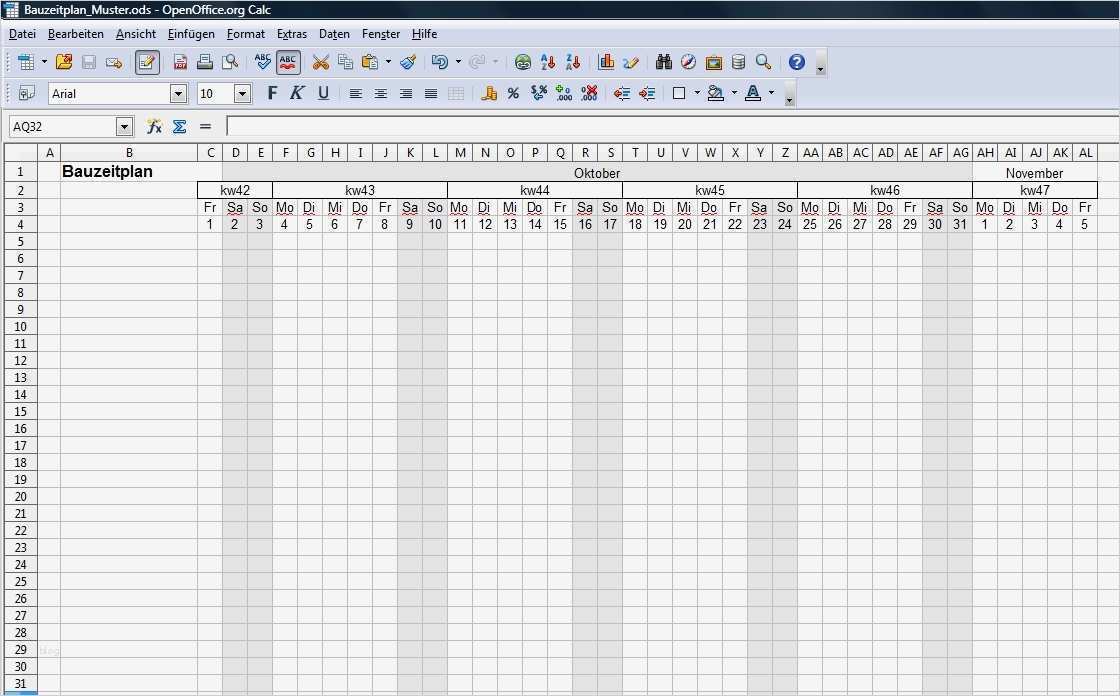Toggle bold formatting
1120x696 pixels.
271,93
